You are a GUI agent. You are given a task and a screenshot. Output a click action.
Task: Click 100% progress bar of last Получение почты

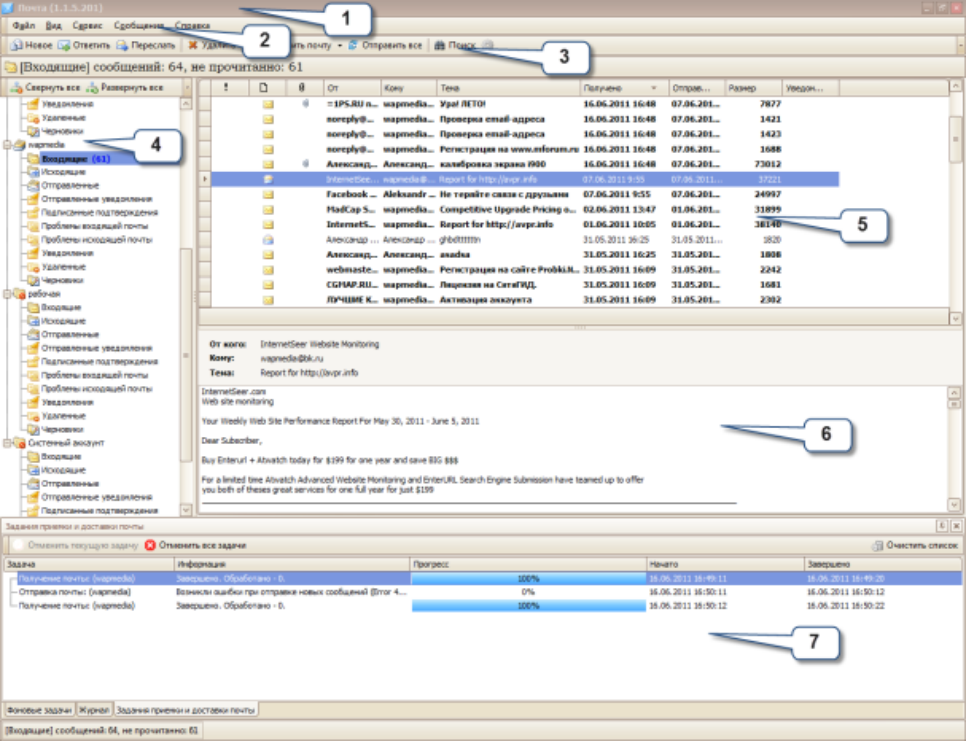point(529,606)
